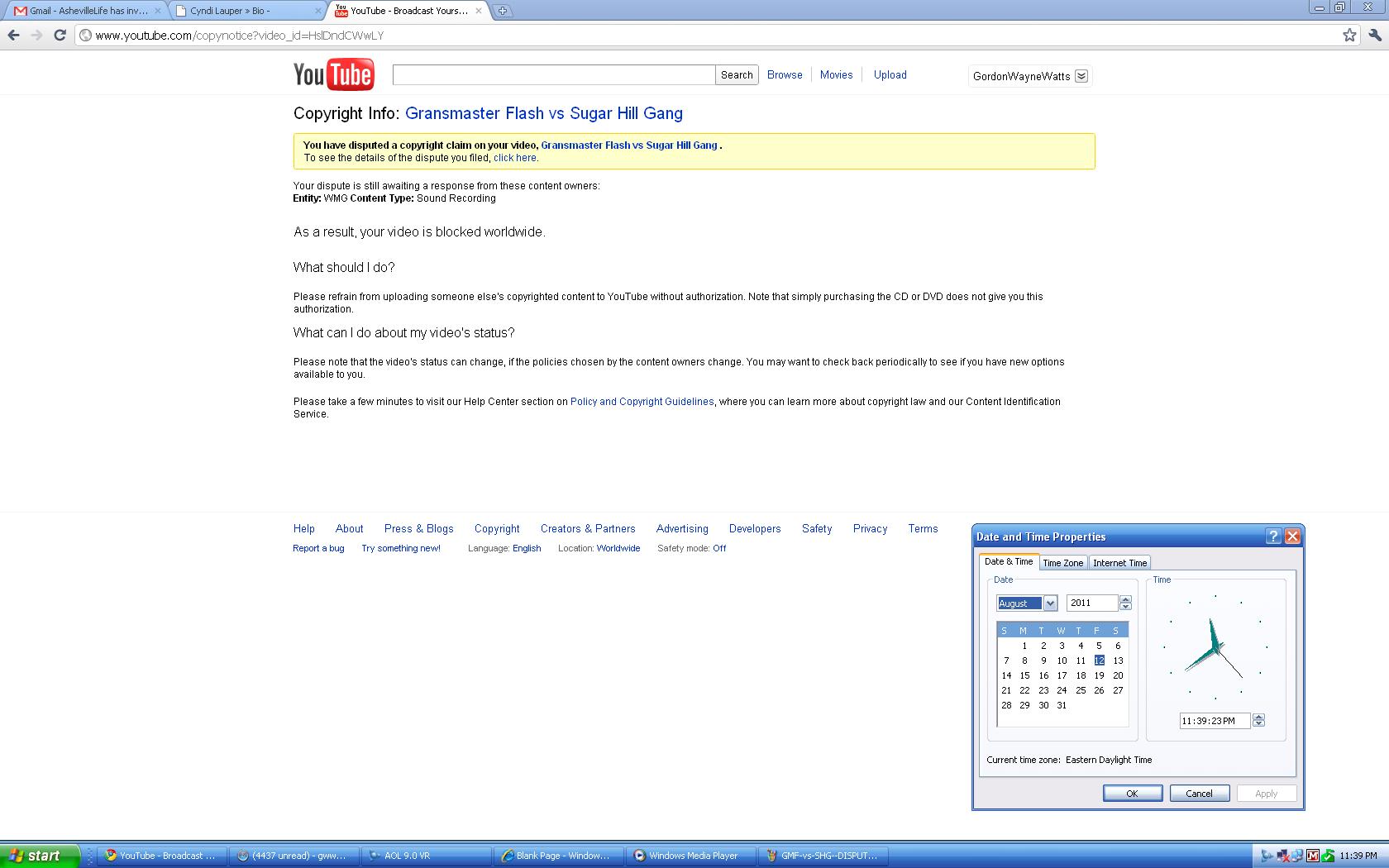
Task: Open the Upload link
Action: [890, 74]
